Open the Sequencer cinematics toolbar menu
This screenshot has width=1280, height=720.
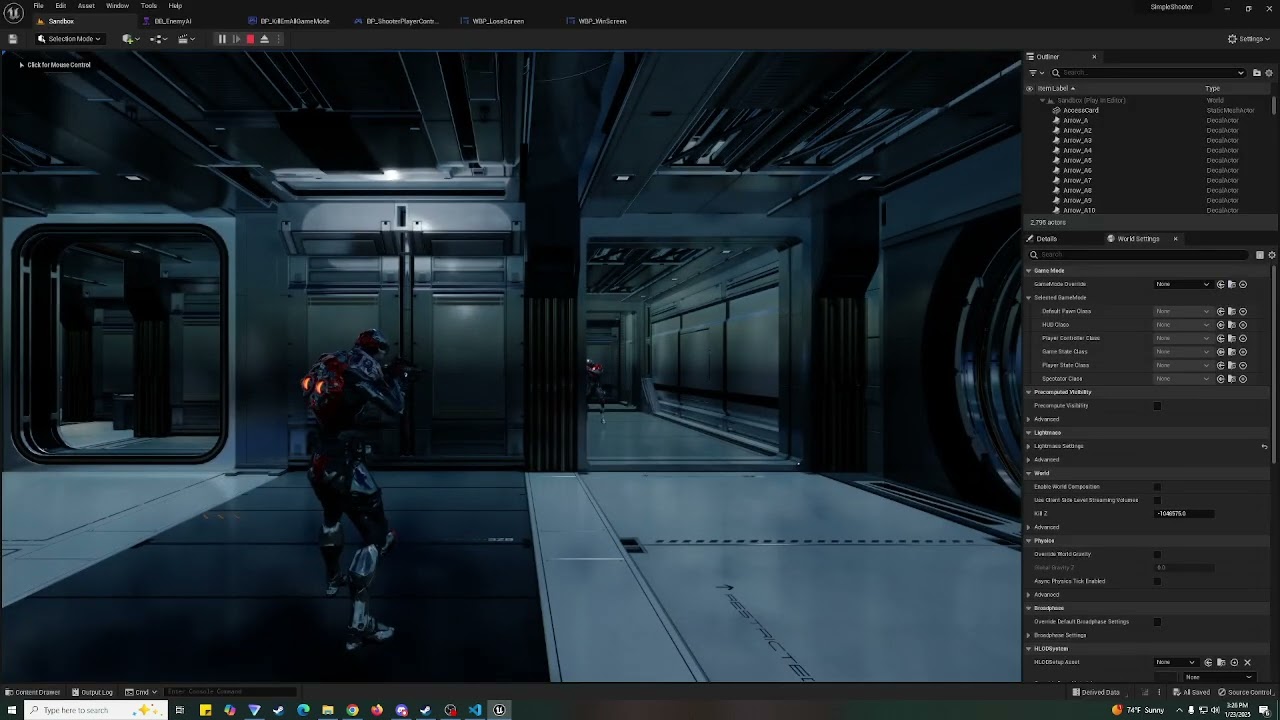point(186,39)
